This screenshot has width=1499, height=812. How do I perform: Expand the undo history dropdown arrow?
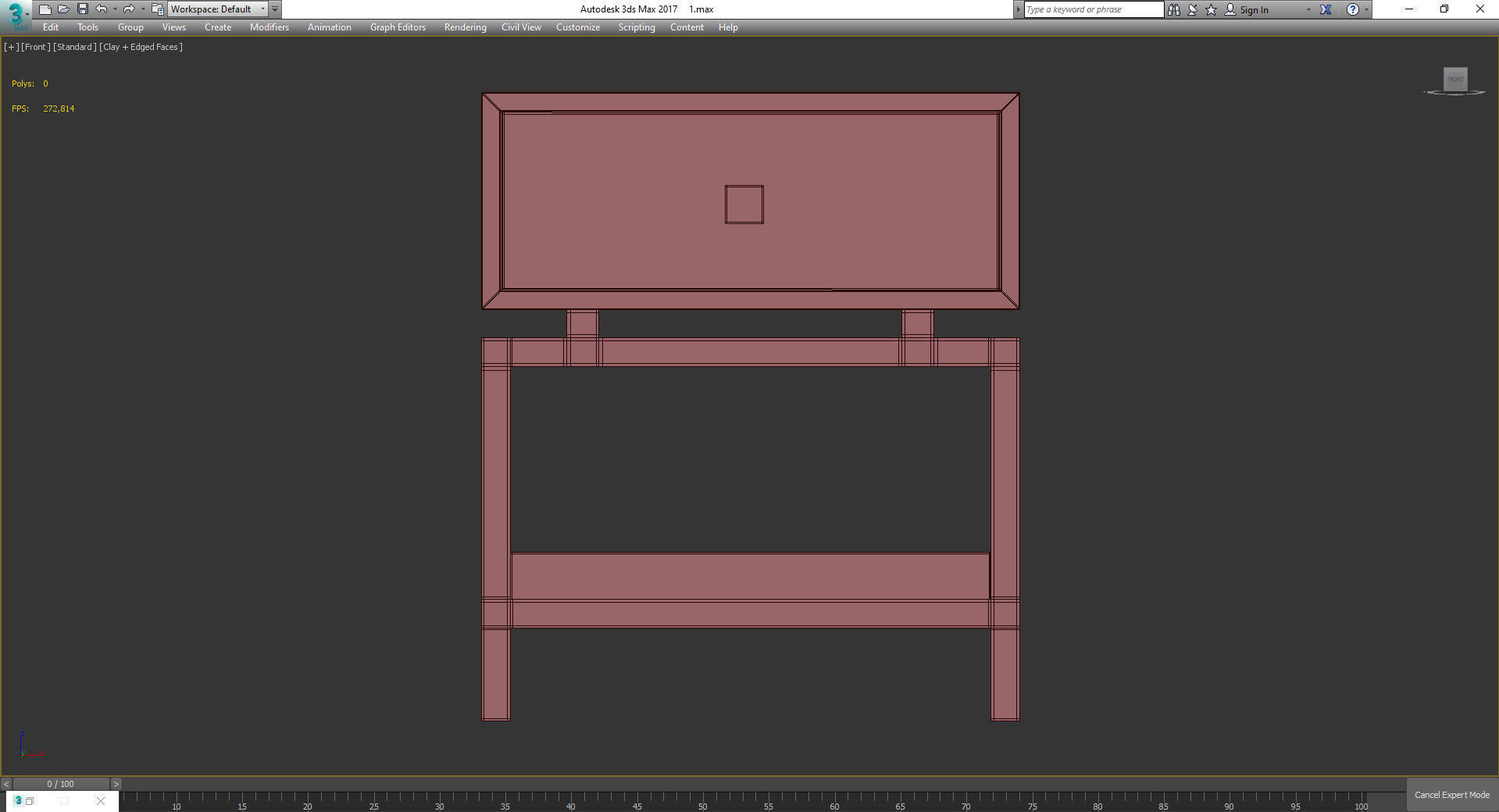115,9
